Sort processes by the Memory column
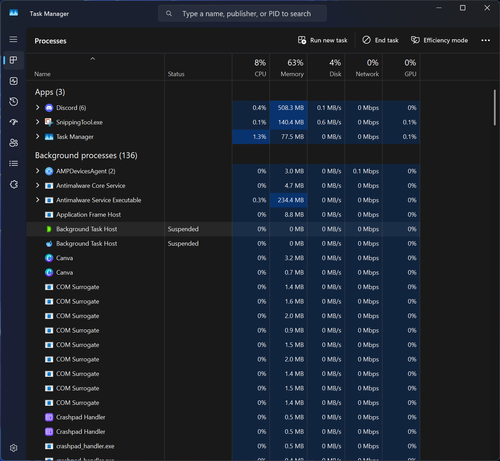The width and height of the screenshot is (500, 461). click(x=288, y=68)
